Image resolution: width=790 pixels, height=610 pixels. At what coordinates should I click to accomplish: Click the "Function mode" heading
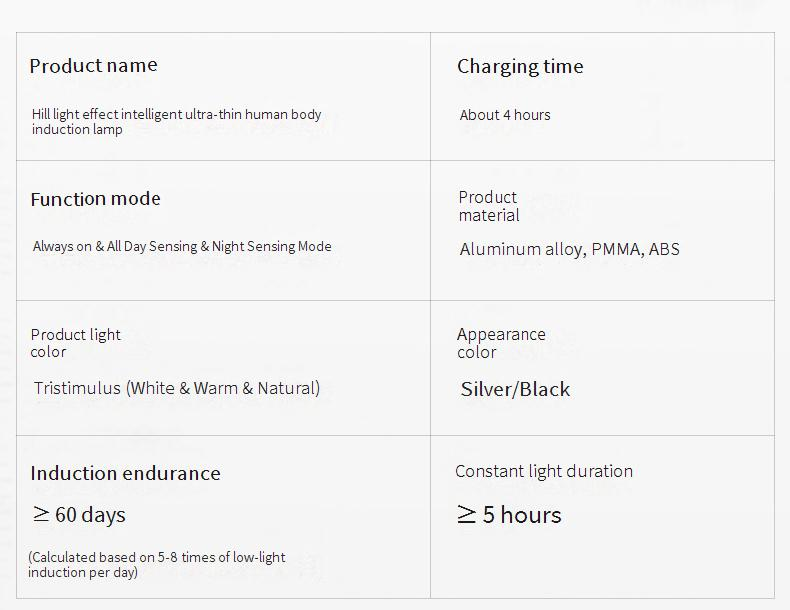95,199
